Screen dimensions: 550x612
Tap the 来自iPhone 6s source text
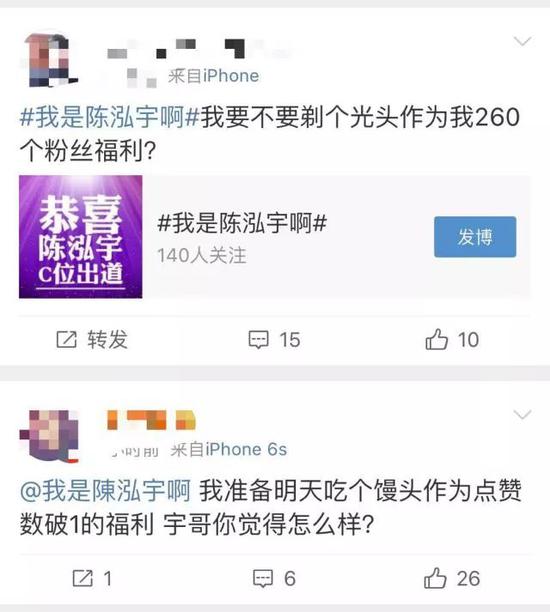click(x=229, y=450)
